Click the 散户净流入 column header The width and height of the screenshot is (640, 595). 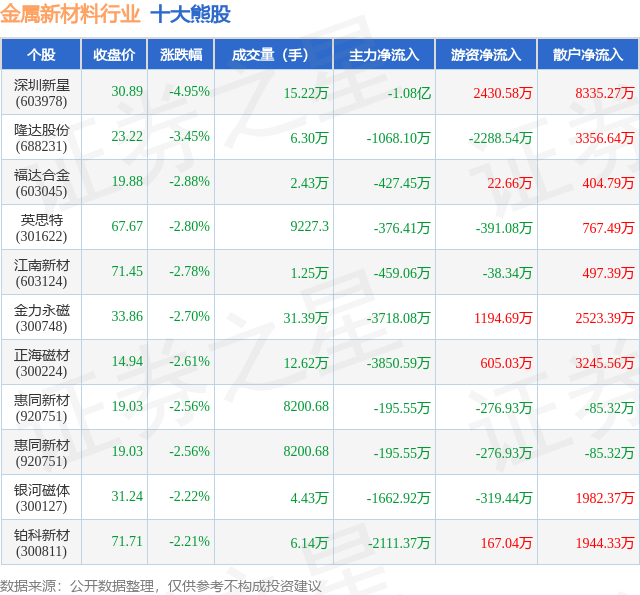click(x=588, y=54)
